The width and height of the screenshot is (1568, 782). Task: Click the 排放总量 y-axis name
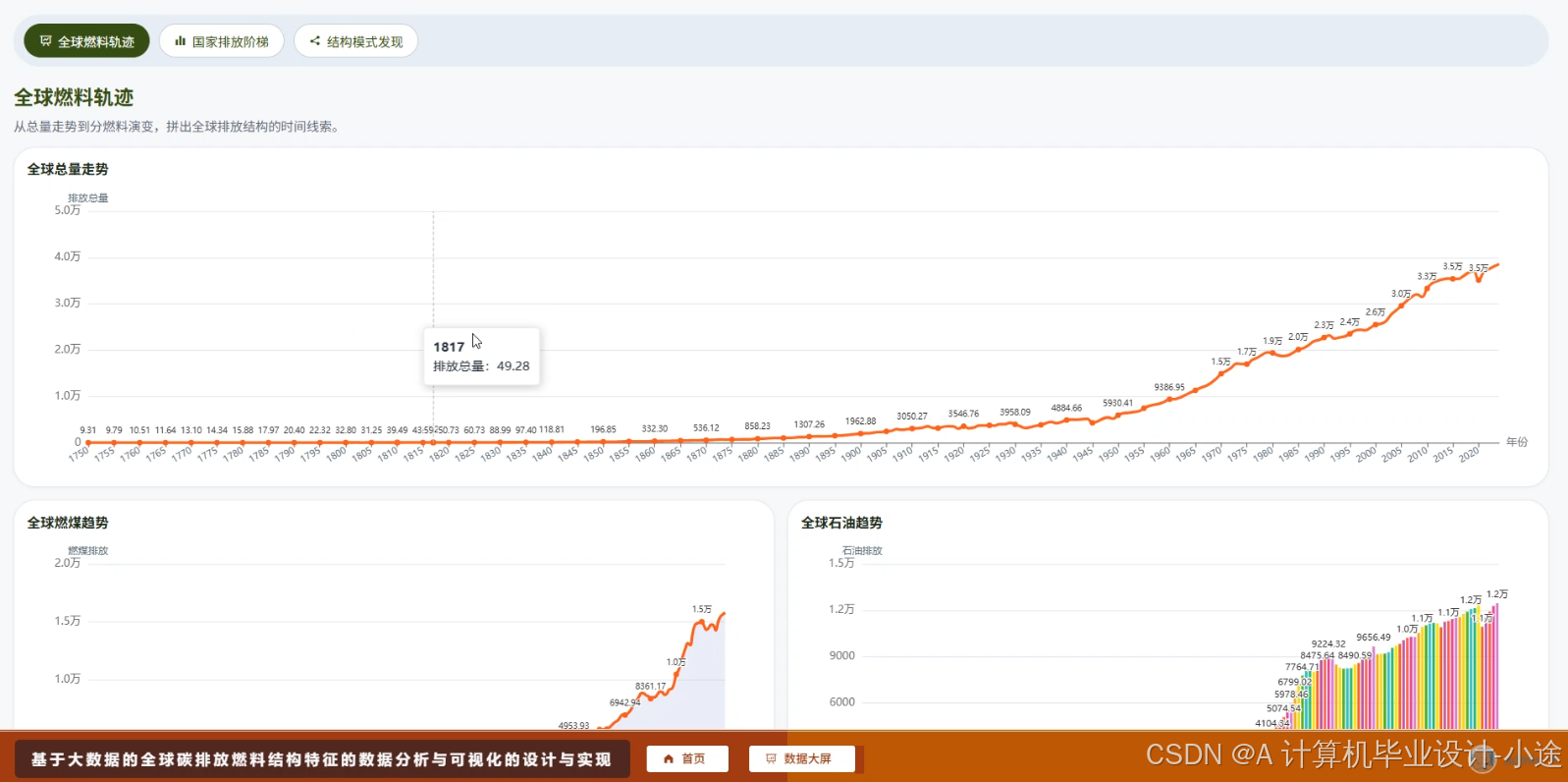click(88, 197)
